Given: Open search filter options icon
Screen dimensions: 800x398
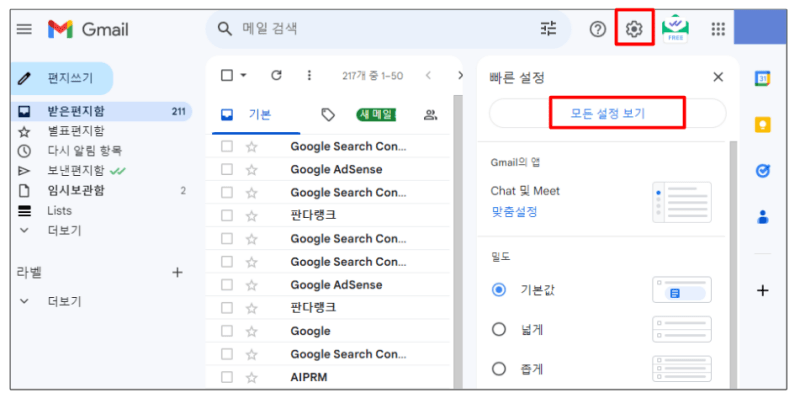Looking at the screenshot, I should [548, 29].
